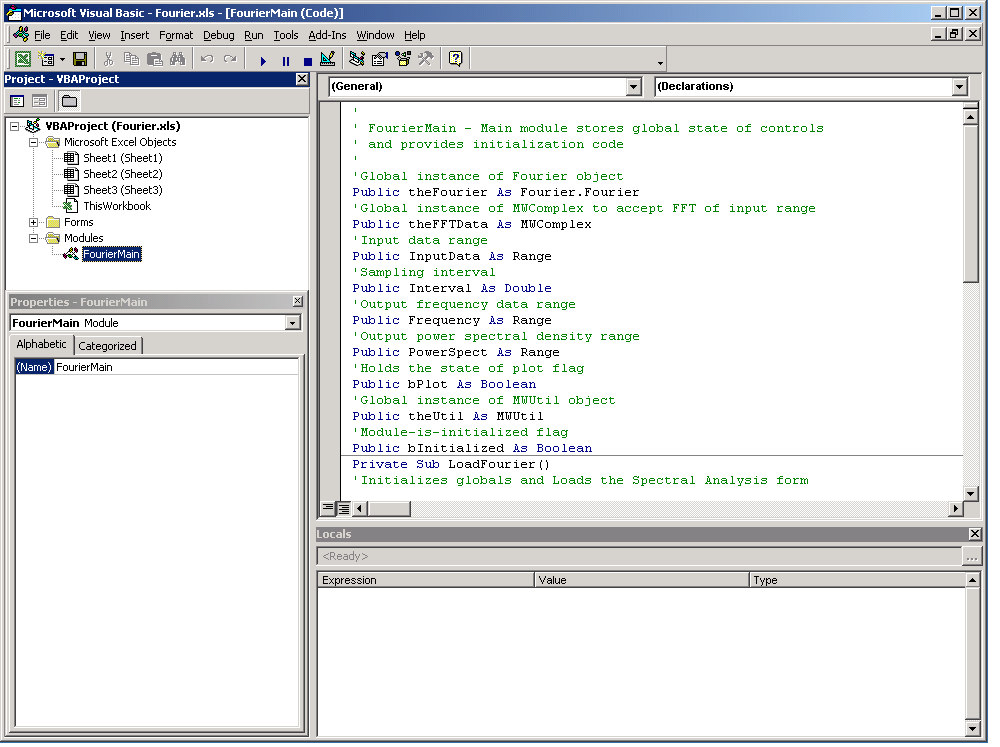Run the macro with the play icon
The width and height of the screenshot is (1000, 747).
pyautogui.click(x=263, y=61)
